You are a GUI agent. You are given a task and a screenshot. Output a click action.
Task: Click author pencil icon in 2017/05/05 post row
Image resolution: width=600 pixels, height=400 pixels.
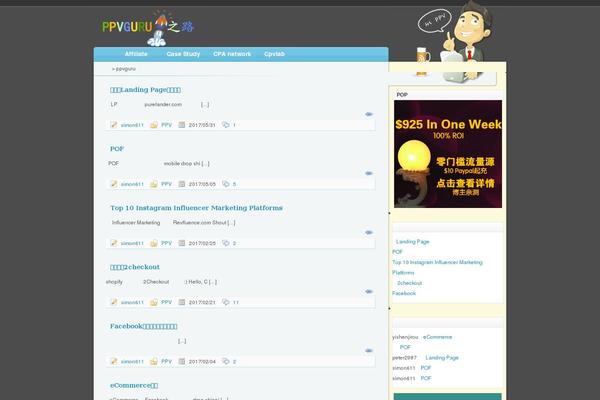click(x=114, y=184)
